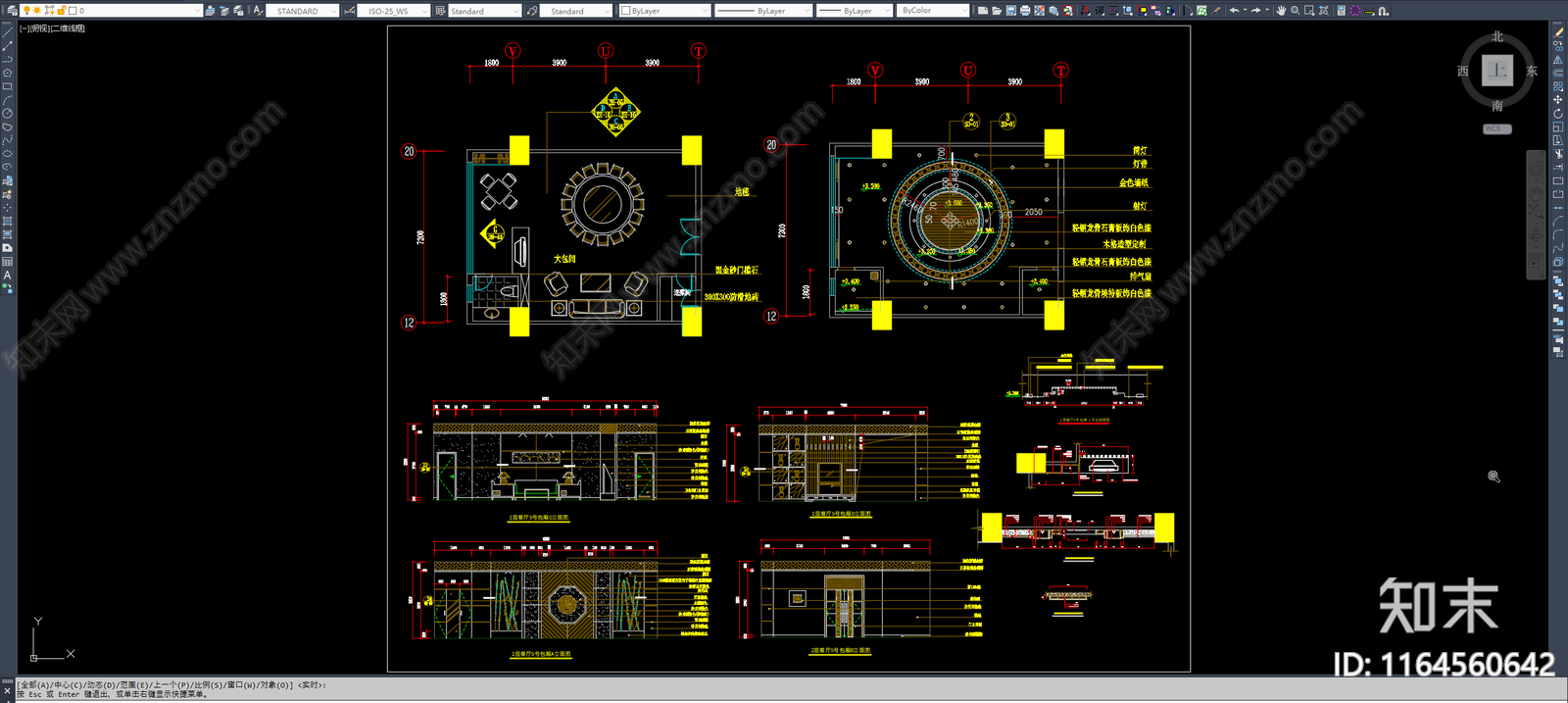The image size is (1568, 703).
Task: Select the Erase tool in right toolbar
Action: point(1558,32)
